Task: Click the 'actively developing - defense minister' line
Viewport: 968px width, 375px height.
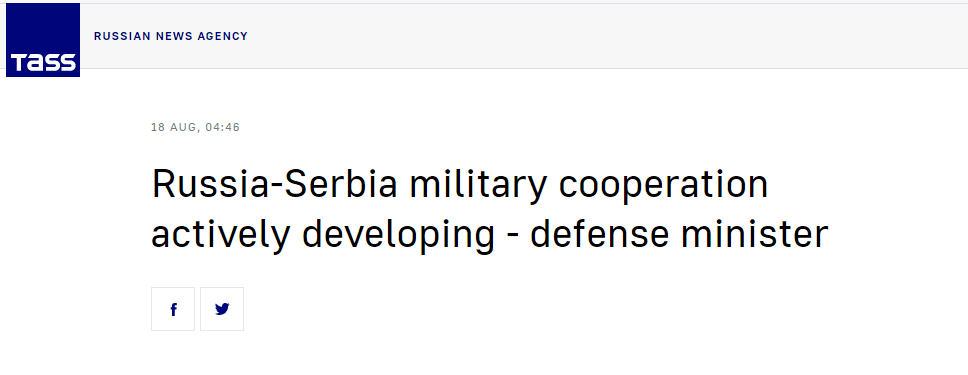Action: 490,235
